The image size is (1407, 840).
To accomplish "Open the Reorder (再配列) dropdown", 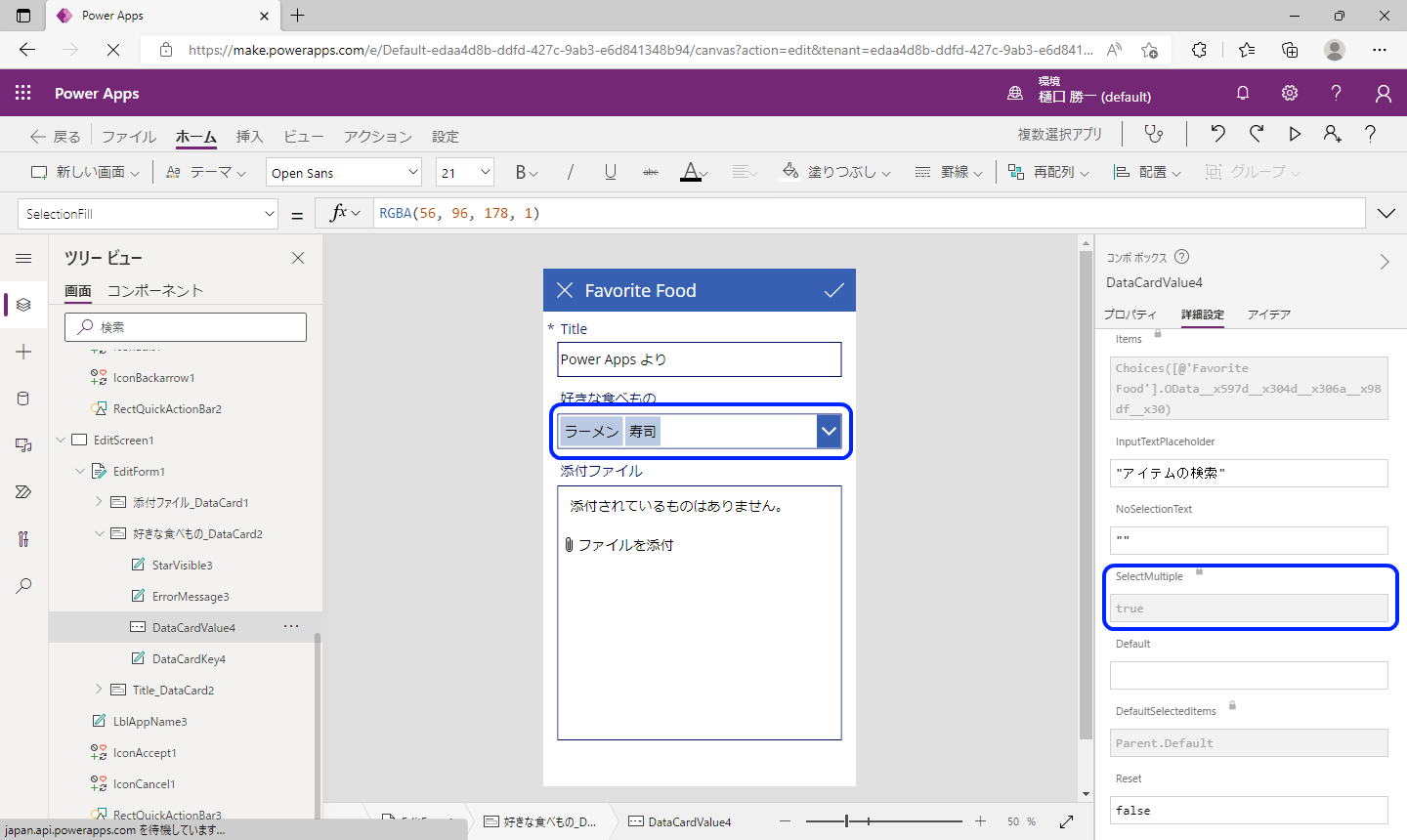I will 1048,172.
